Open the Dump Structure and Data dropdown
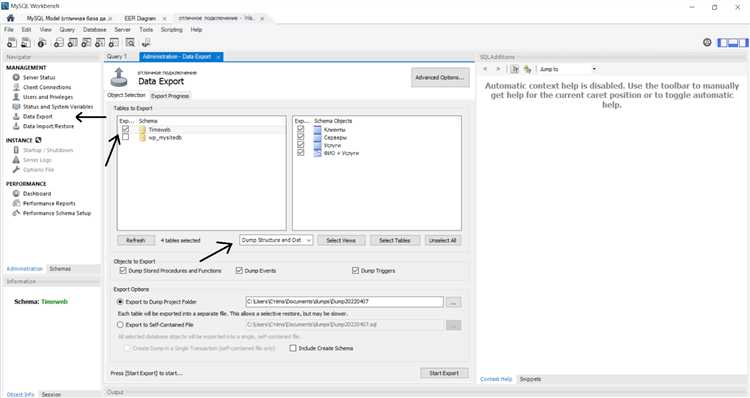Viewport: 750px width, 398px height. [276, 240]
